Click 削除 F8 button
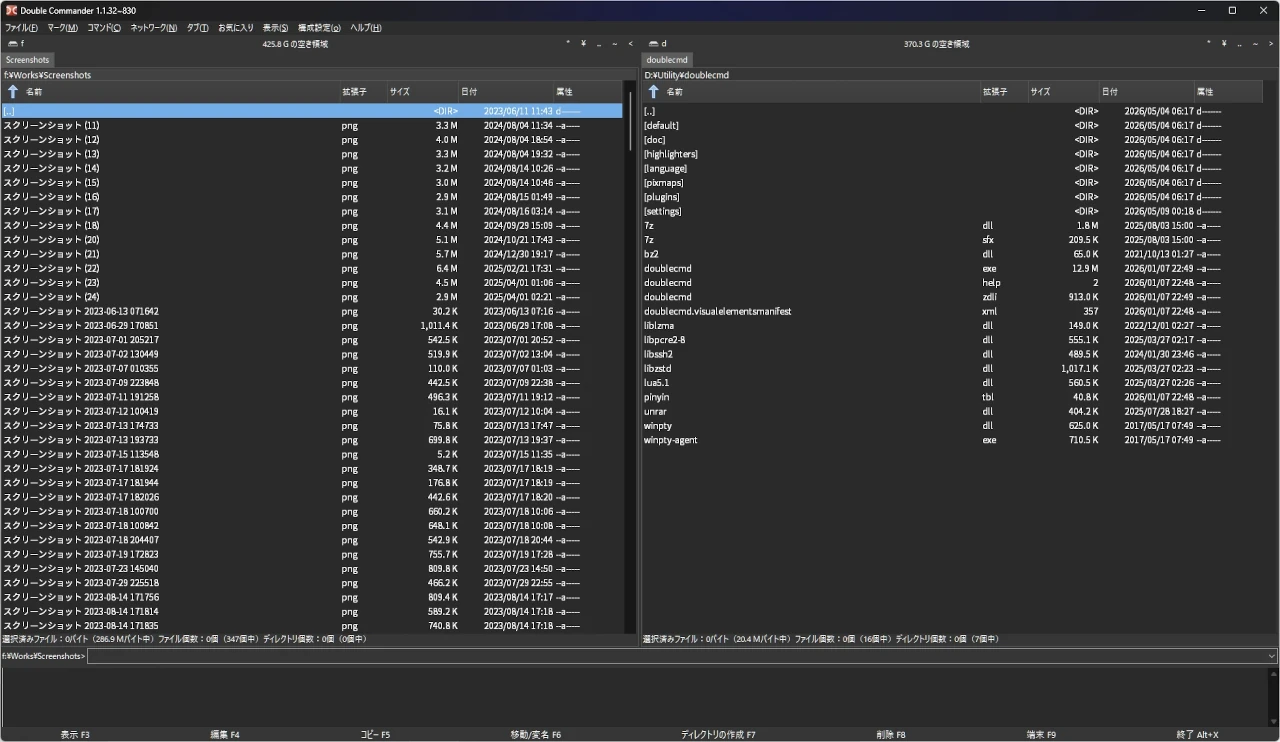Viewport: 1280px width, 742px height. coord(891,735)
